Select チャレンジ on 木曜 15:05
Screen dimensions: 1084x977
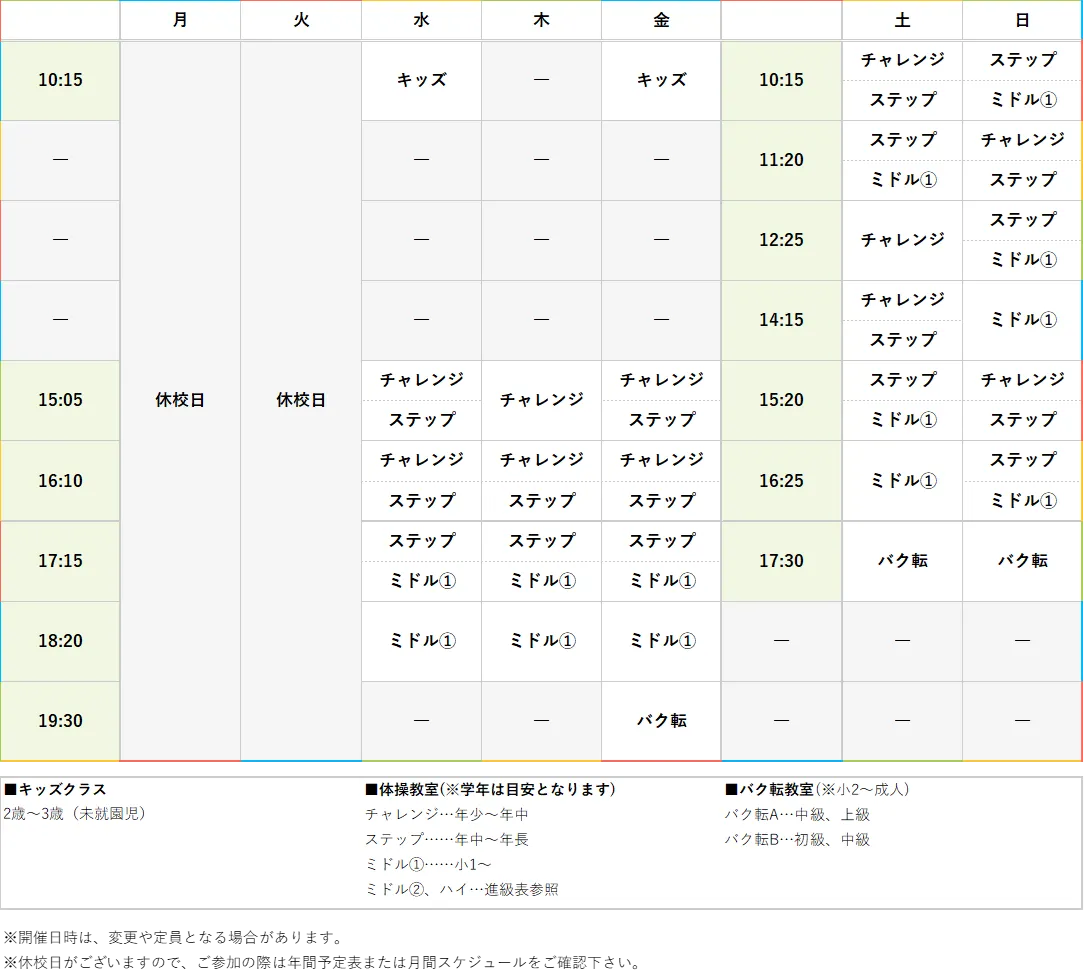(540, 400)
